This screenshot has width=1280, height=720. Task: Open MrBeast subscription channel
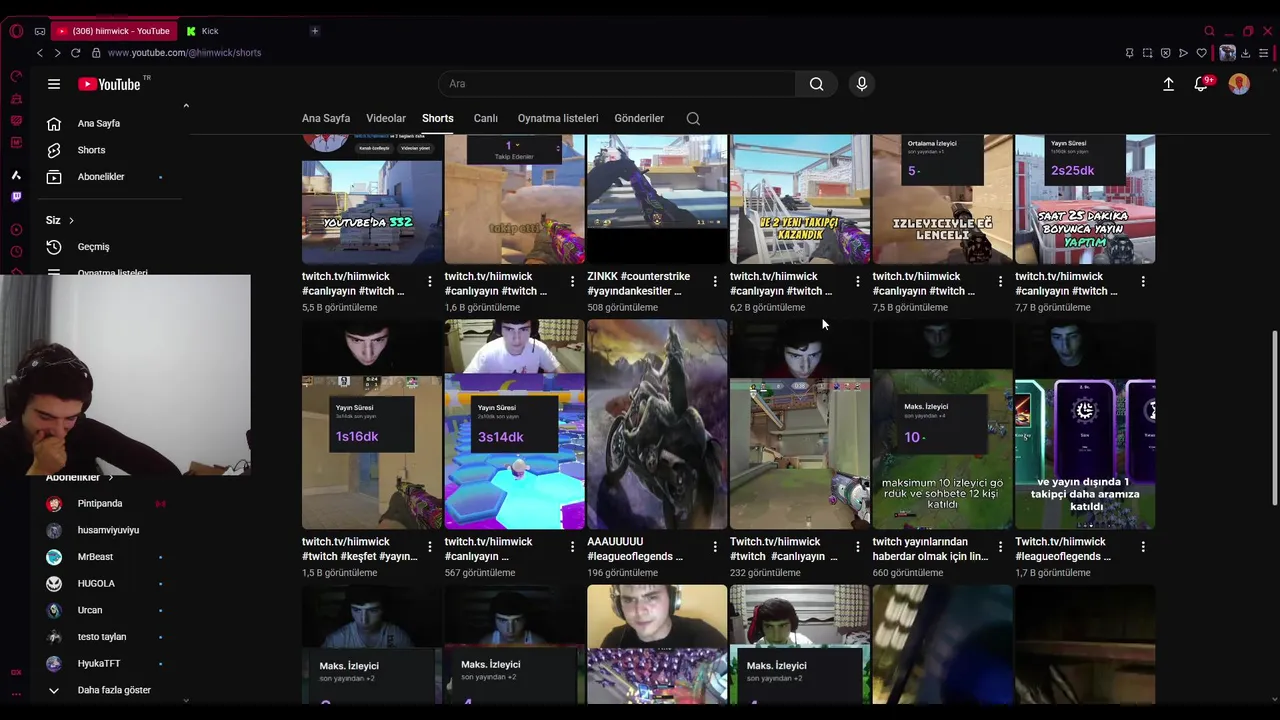tap(95, 557)
